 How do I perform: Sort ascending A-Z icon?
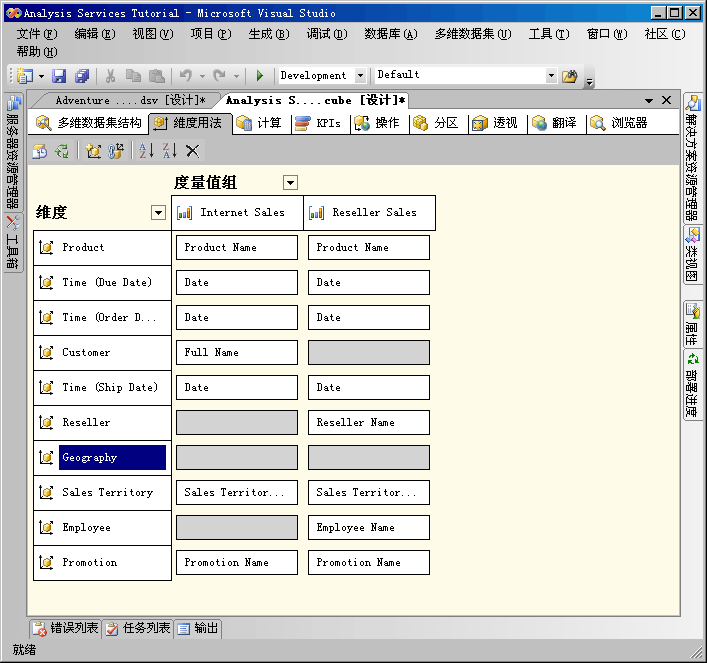(x=147, y=151)
